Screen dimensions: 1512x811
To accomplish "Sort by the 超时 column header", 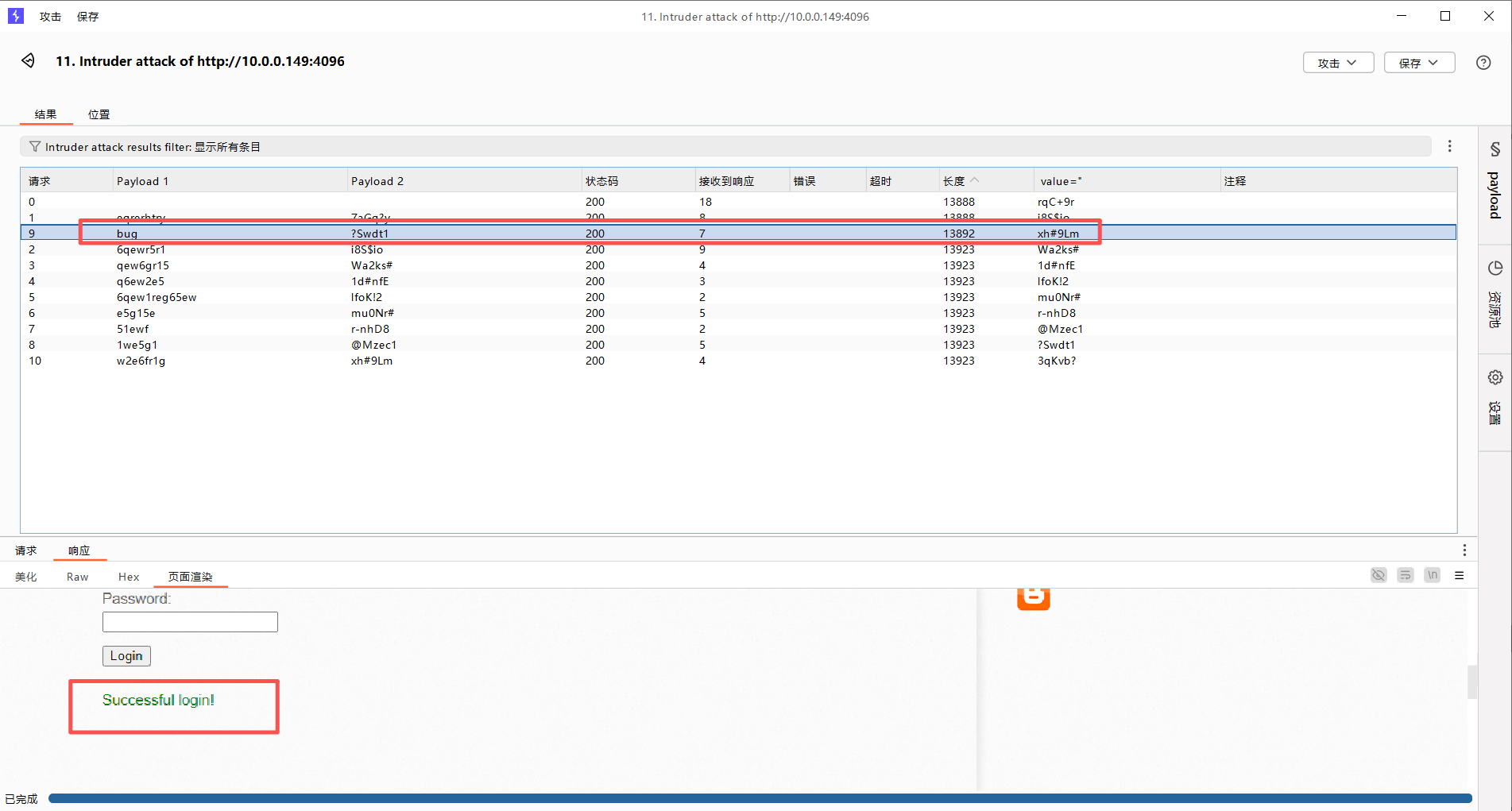I will pos(903,181).
